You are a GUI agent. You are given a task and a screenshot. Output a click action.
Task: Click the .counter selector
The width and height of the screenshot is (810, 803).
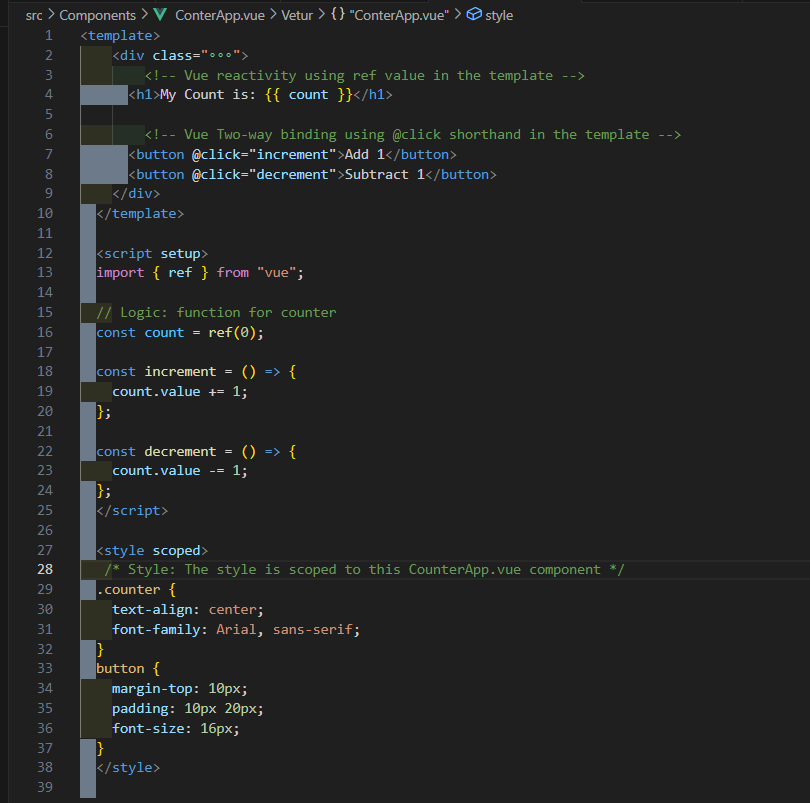pos(128,590)
